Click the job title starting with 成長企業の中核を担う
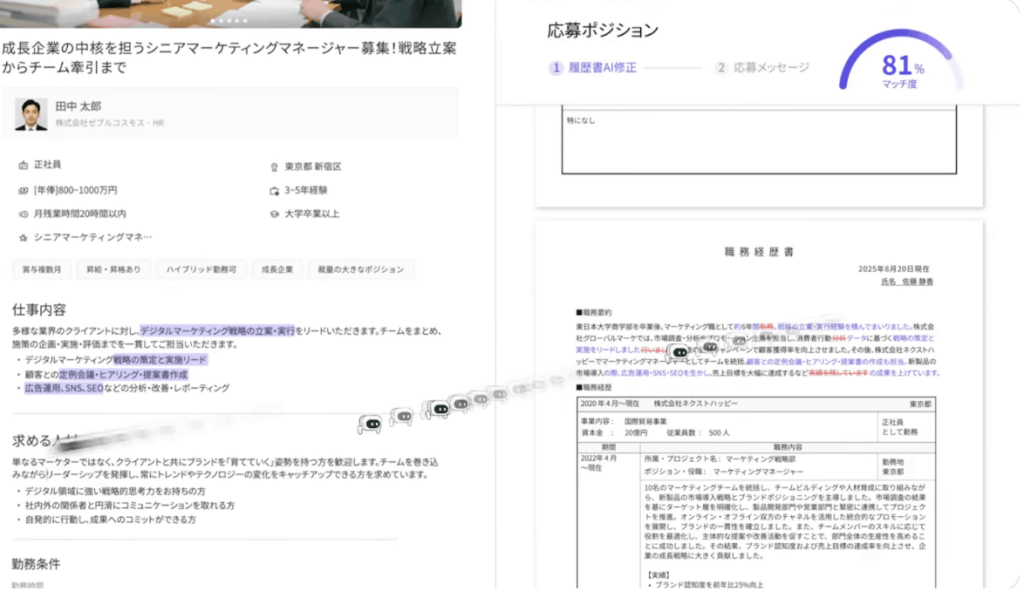The height and width of the screenshot is (591, 1024). [x=229, y=57]
